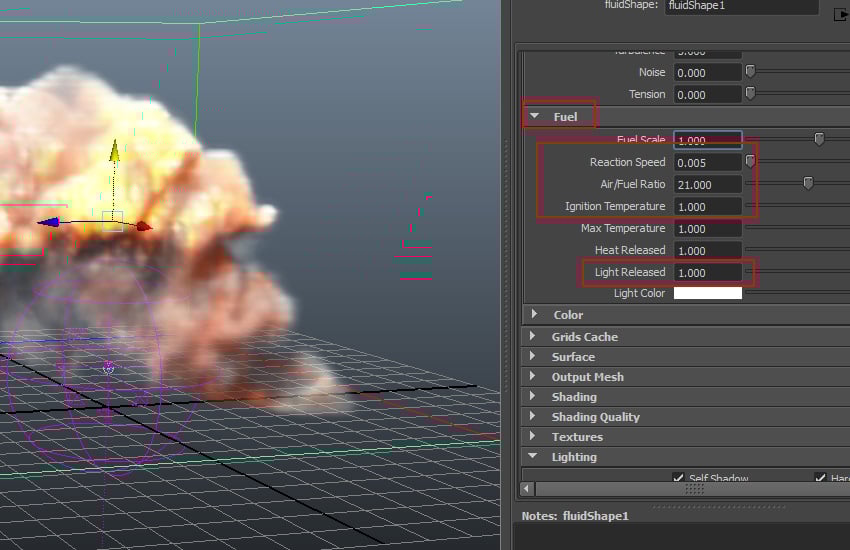The height and width of the screenshot is (550, 850).
Task: Click the Air/Fuel Ratio slider handle
Action: point(808,183)
